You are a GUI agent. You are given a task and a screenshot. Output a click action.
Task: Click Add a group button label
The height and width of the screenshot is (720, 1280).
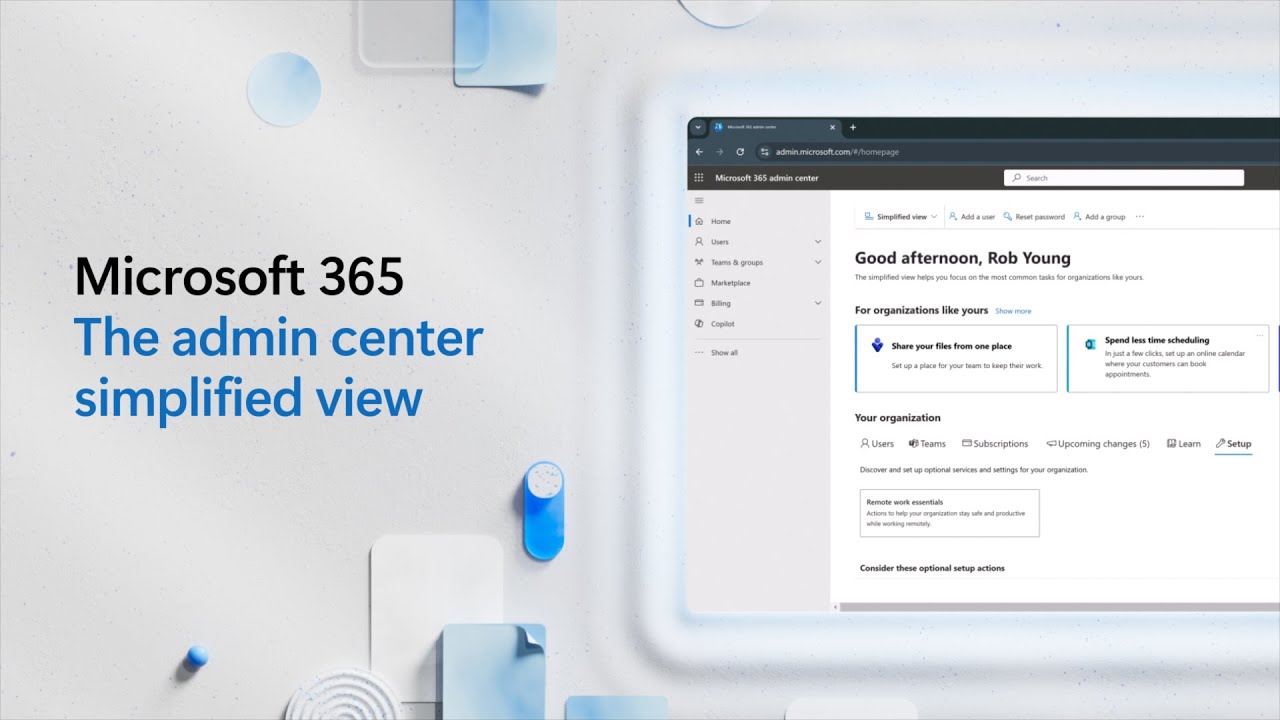pos(1105,217)
